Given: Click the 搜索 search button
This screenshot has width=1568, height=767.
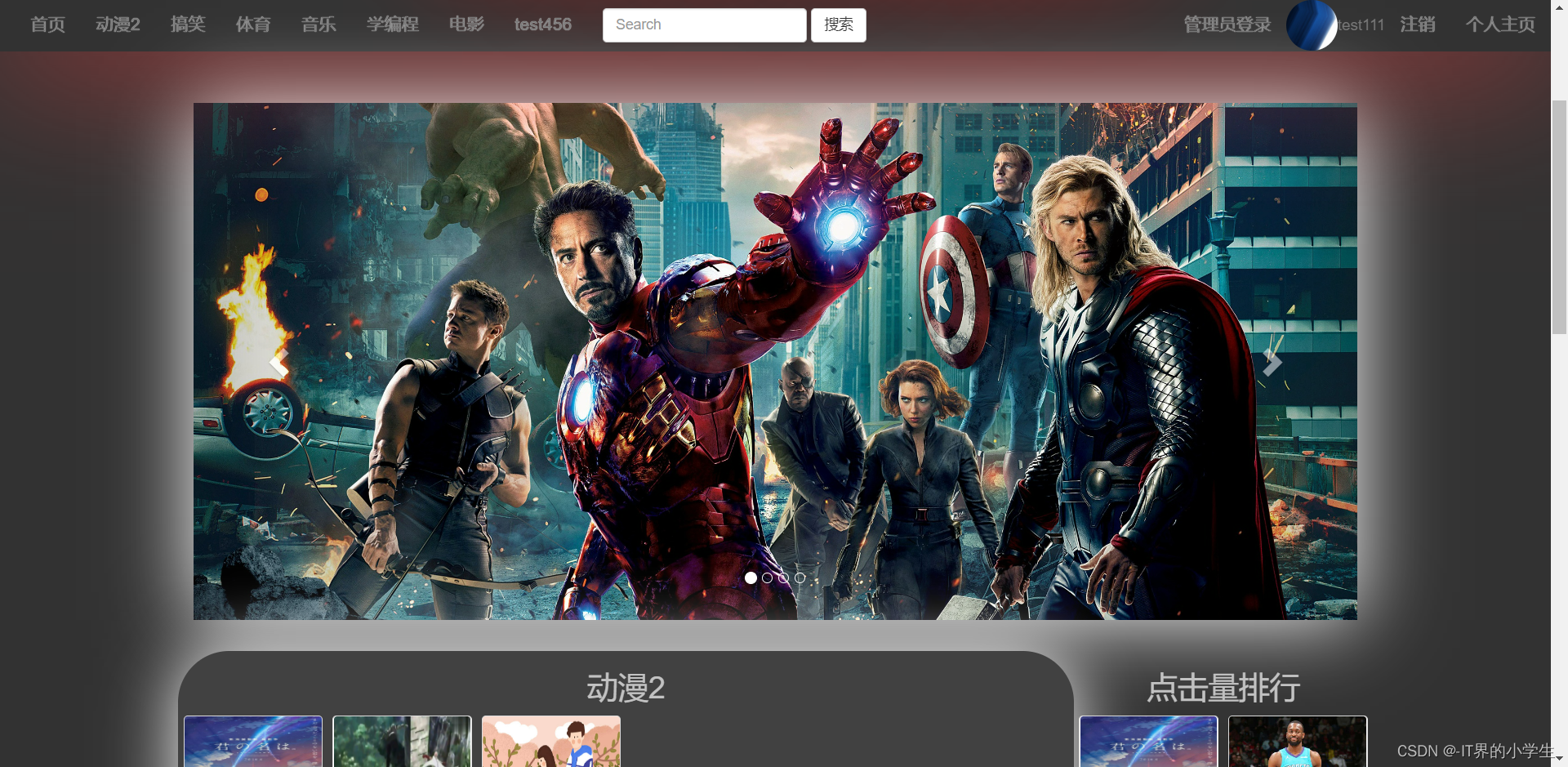Looking at the screenshot, I should (x=839, y=25).
